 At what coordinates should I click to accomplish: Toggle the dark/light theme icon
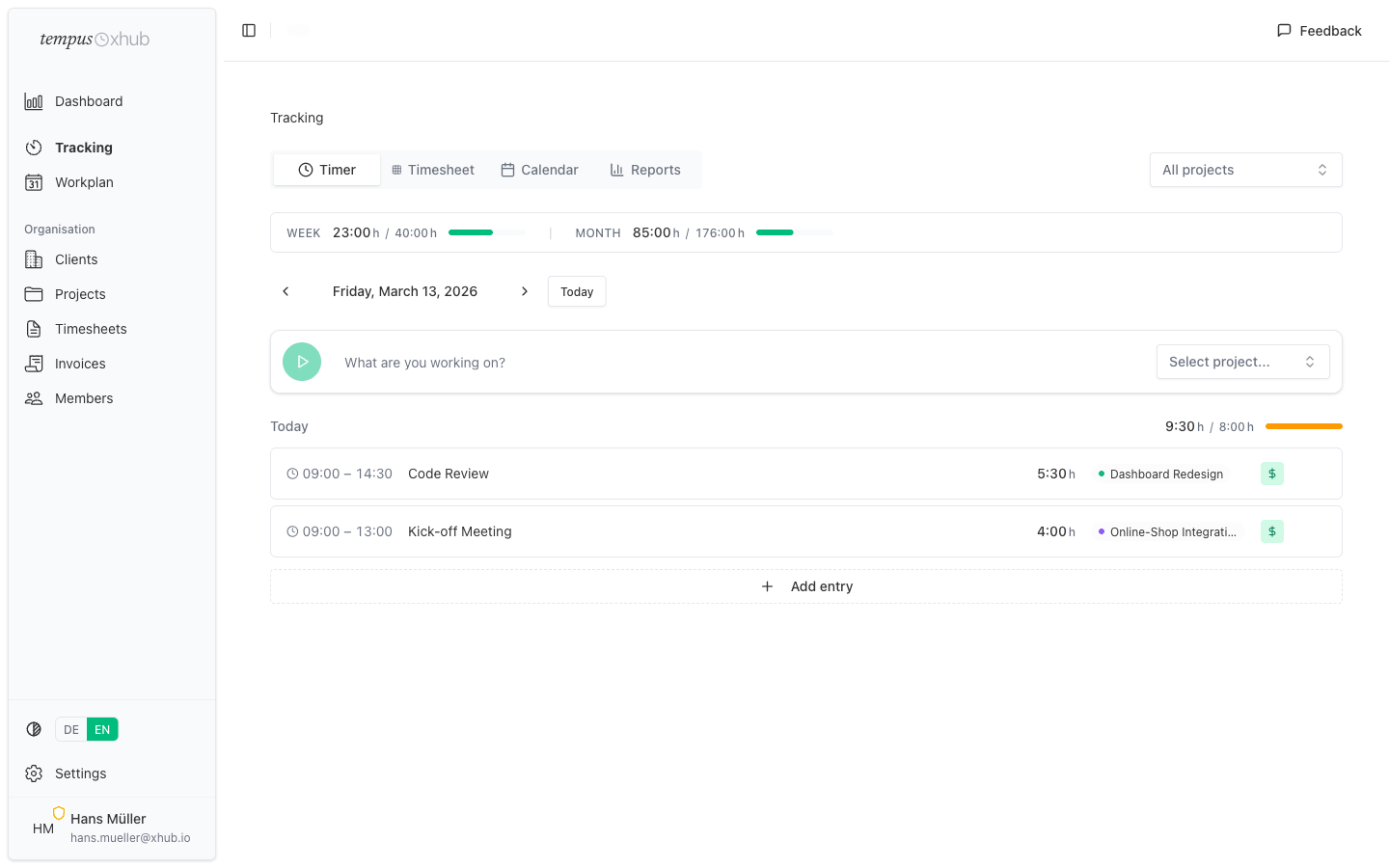coord(34,729)
